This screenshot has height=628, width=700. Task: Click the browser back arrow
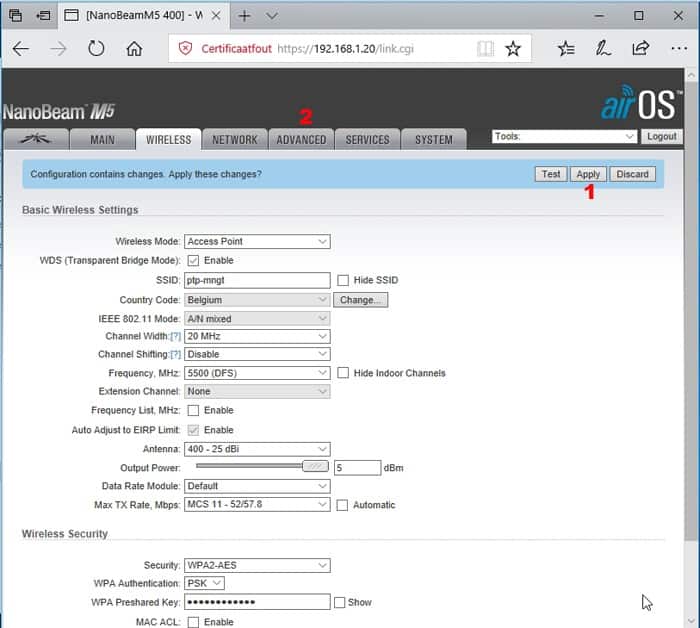pyautogui.click(x=21, y=49)
